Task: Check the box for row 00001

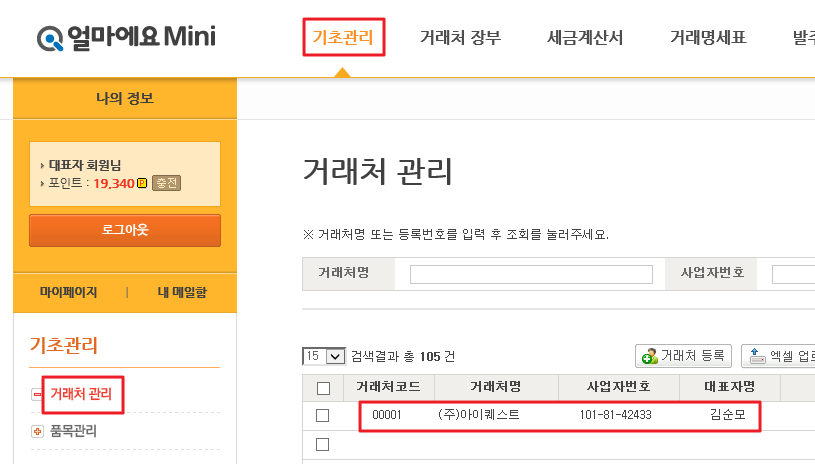Action: point(322,415)
